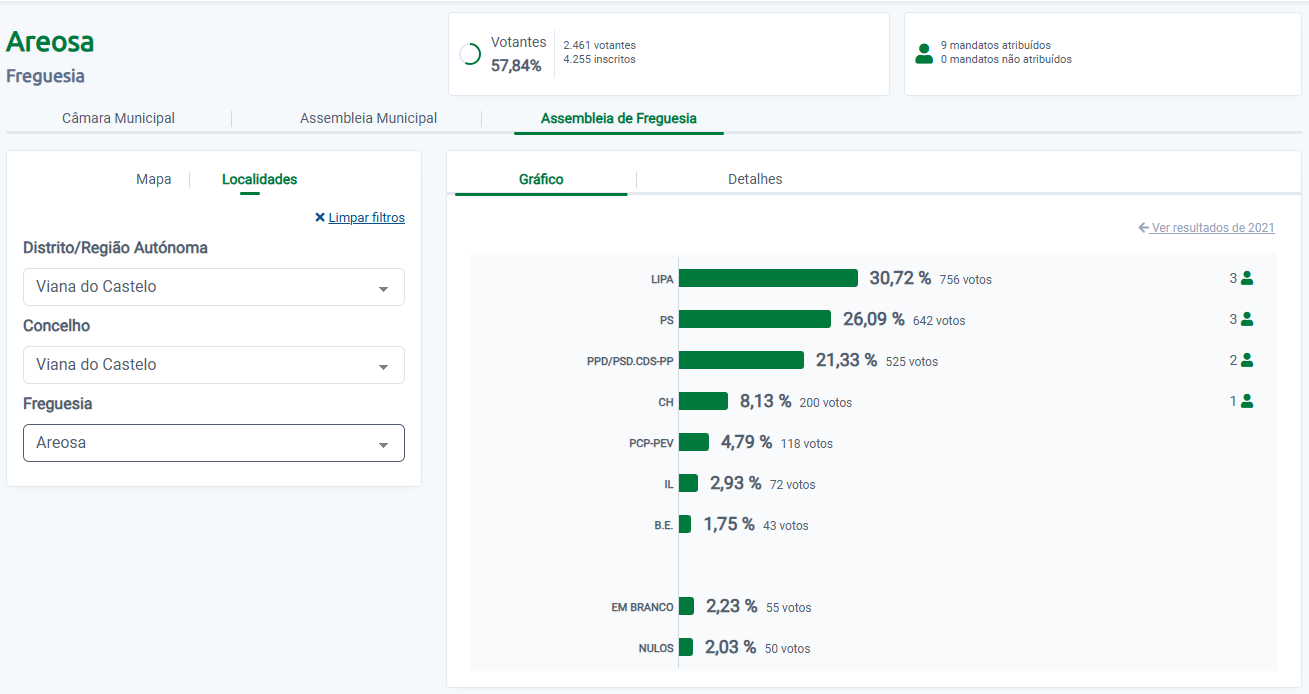Click the person icon in LIPA row
This screenshot has height=694, width=1309.
click(x=1246, y=279)
